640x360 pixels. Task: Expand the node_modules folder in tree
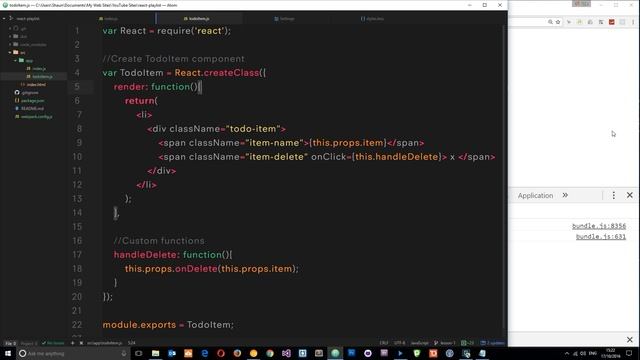(x=10, y=44)
